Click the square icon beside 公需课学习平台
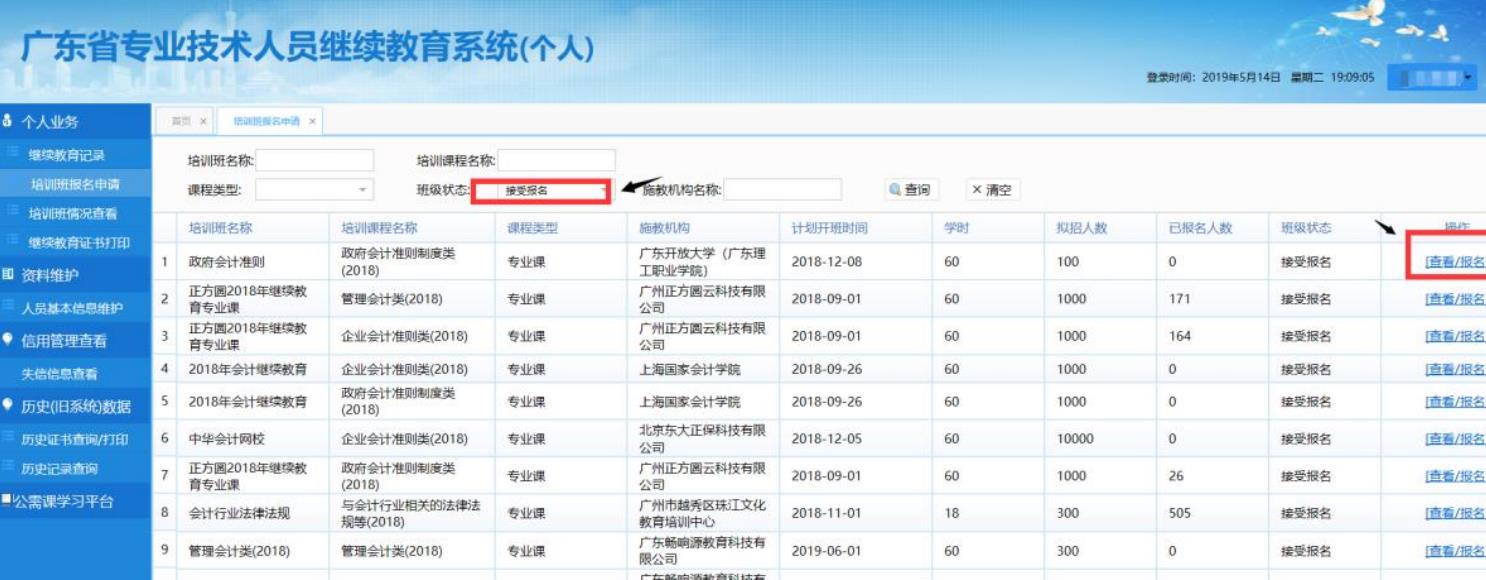This screenshot has width=1486, height=580. pos(6,501)
